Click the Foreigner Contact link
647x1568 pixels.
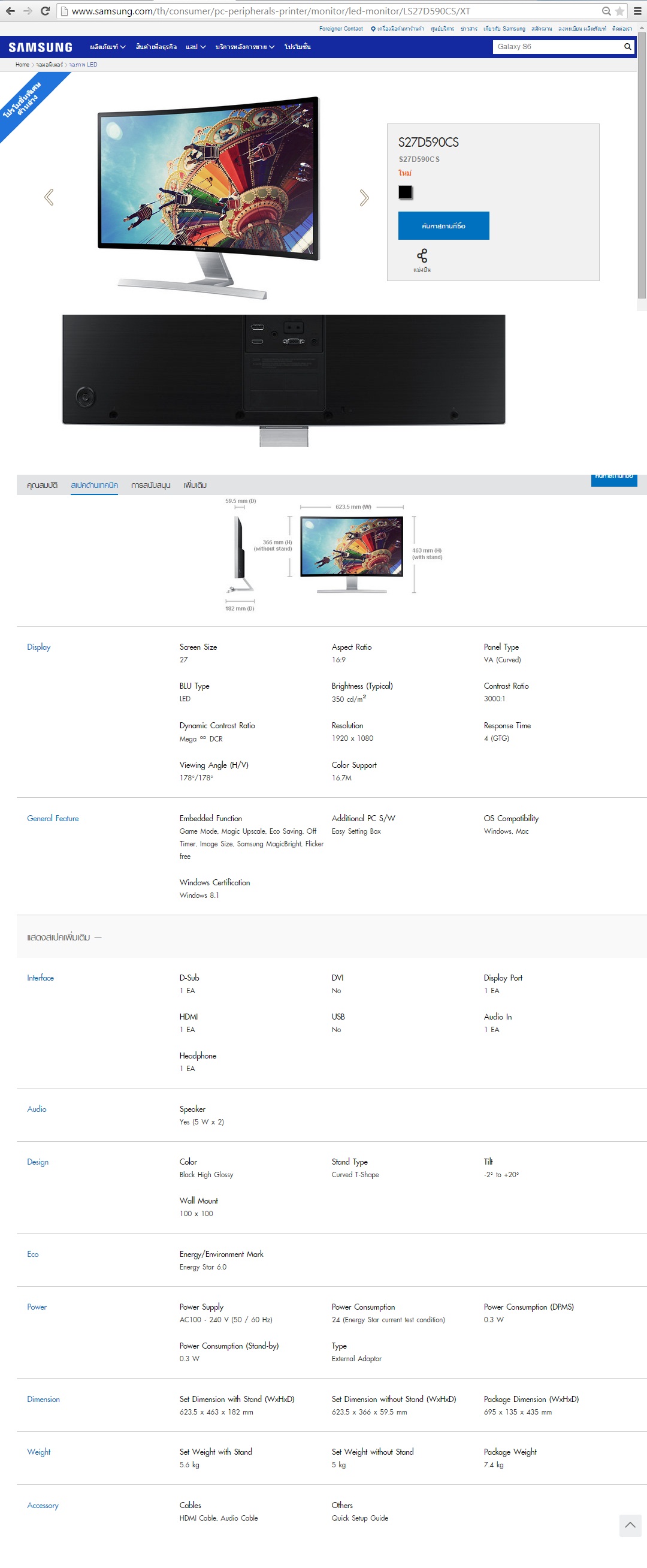[x=341, y=29]
